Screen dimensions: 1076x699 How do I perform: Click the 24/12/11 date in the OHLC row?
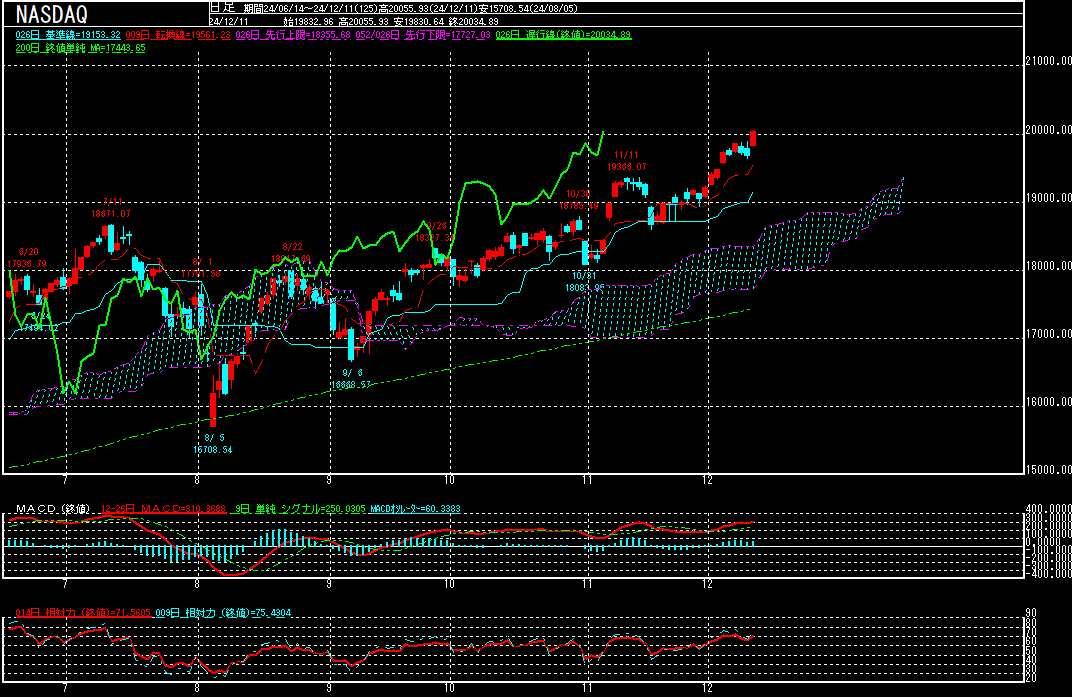(229, 22)
